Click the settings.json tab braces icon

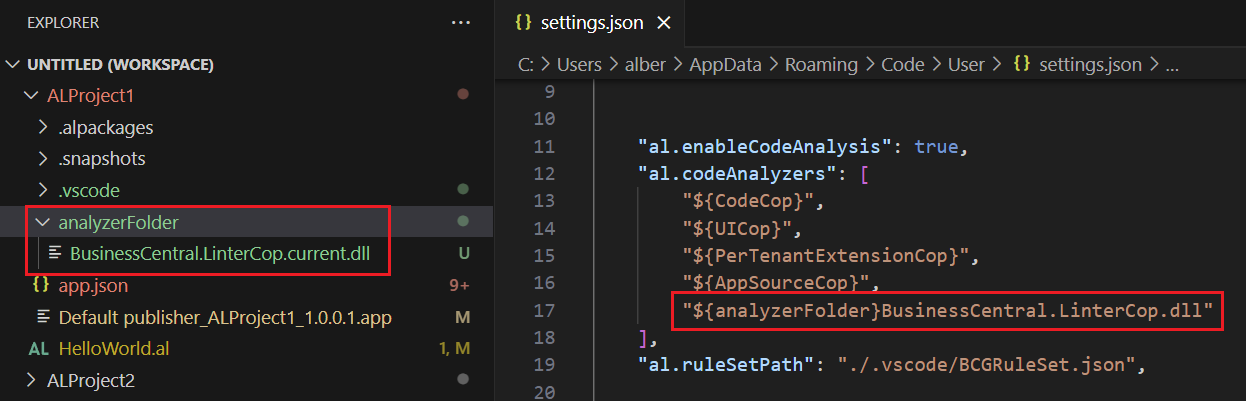pos(522,22)
